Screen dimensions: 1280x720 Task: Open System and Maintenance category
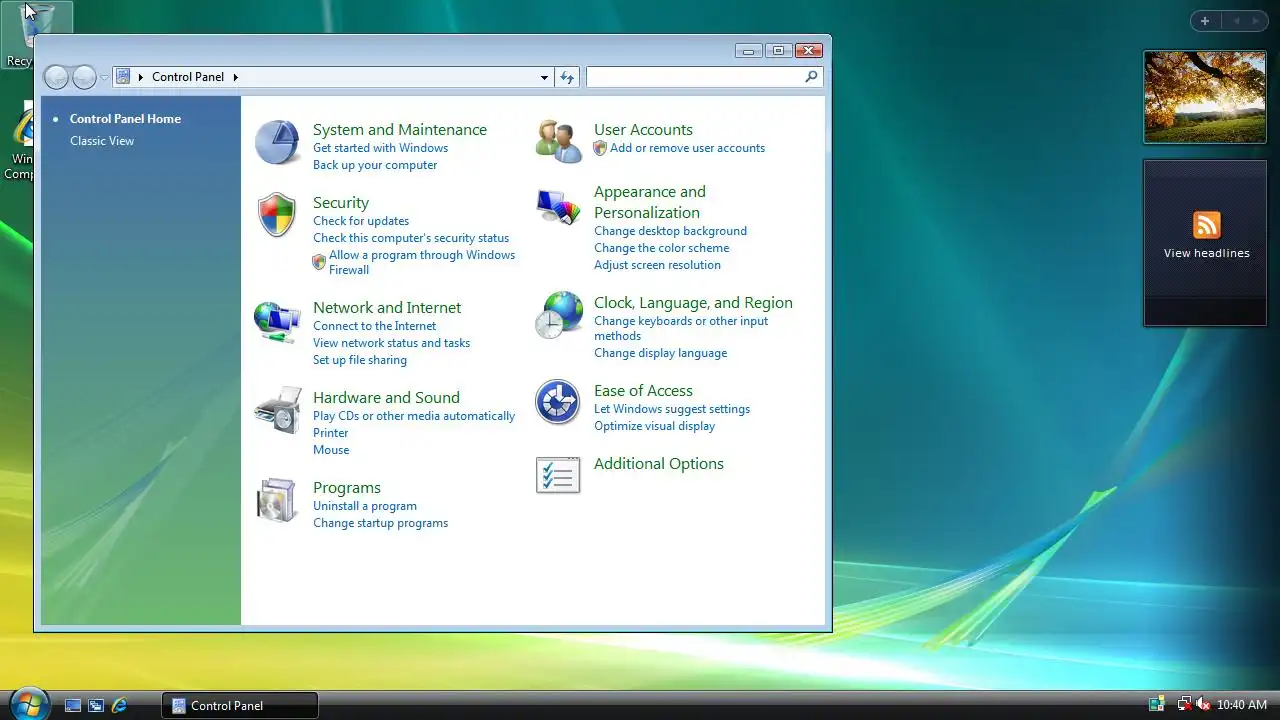click(x=400, y=130)
